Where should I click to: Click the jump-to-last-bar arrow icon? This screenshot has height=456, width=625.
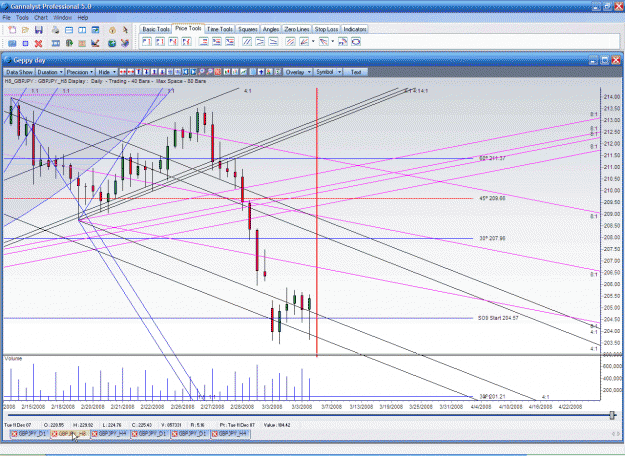(193, 72)
